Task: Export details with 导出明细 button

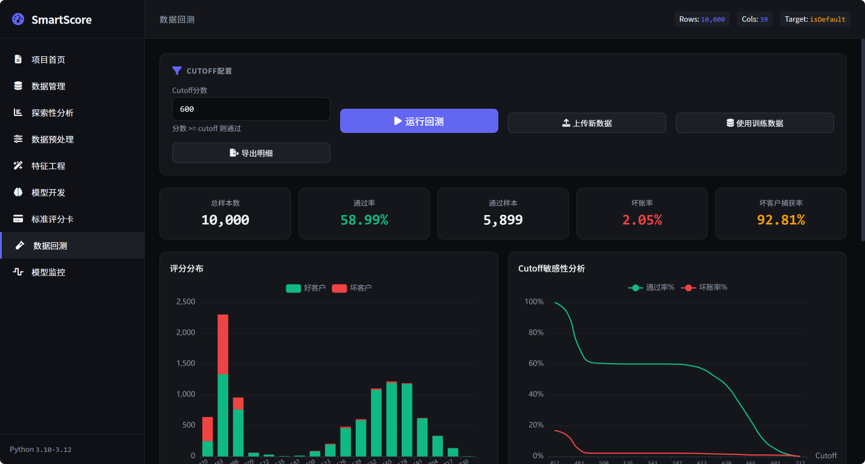Action: [251, 153]
